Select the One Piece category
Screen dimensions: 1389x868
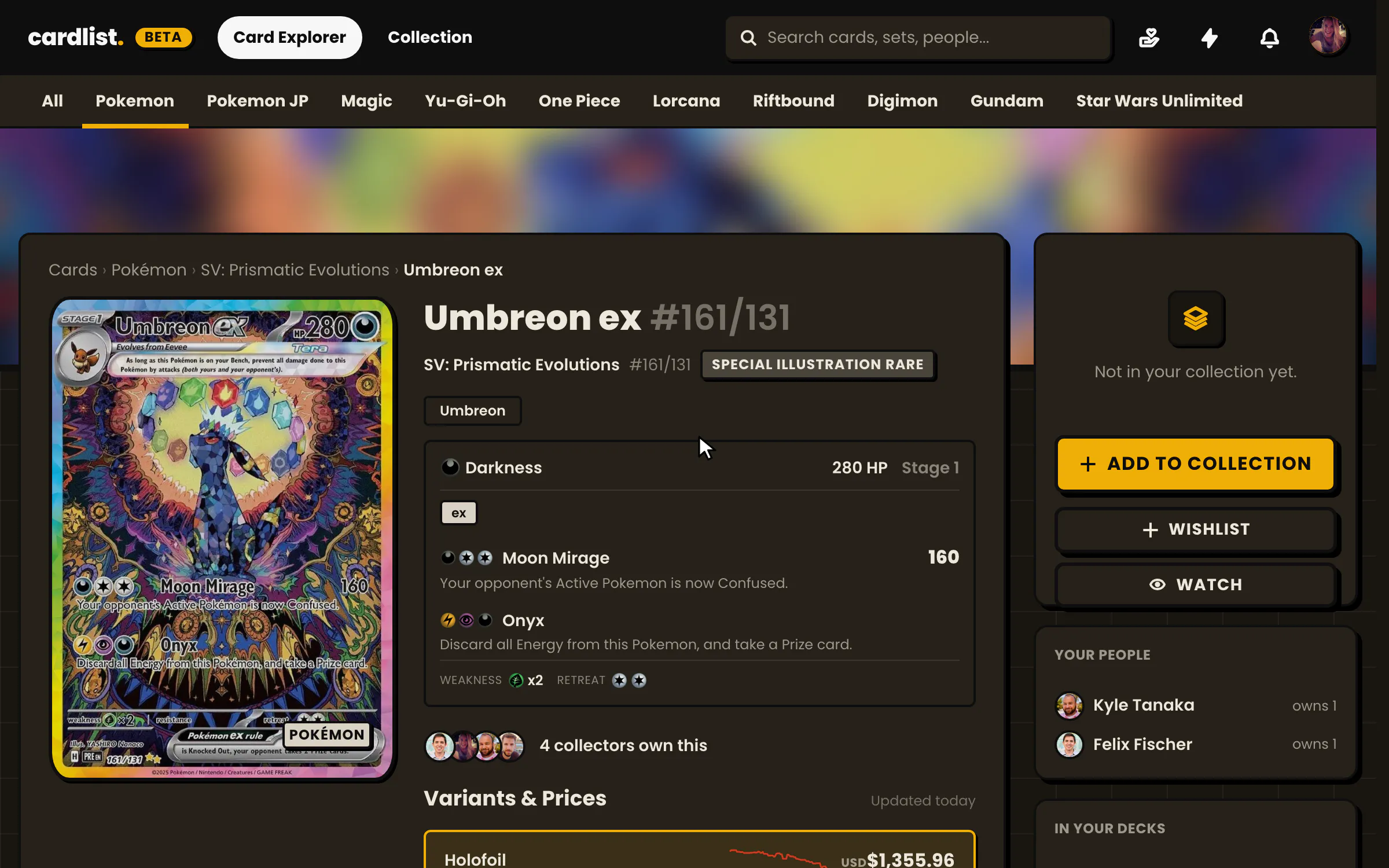[579, 101]
